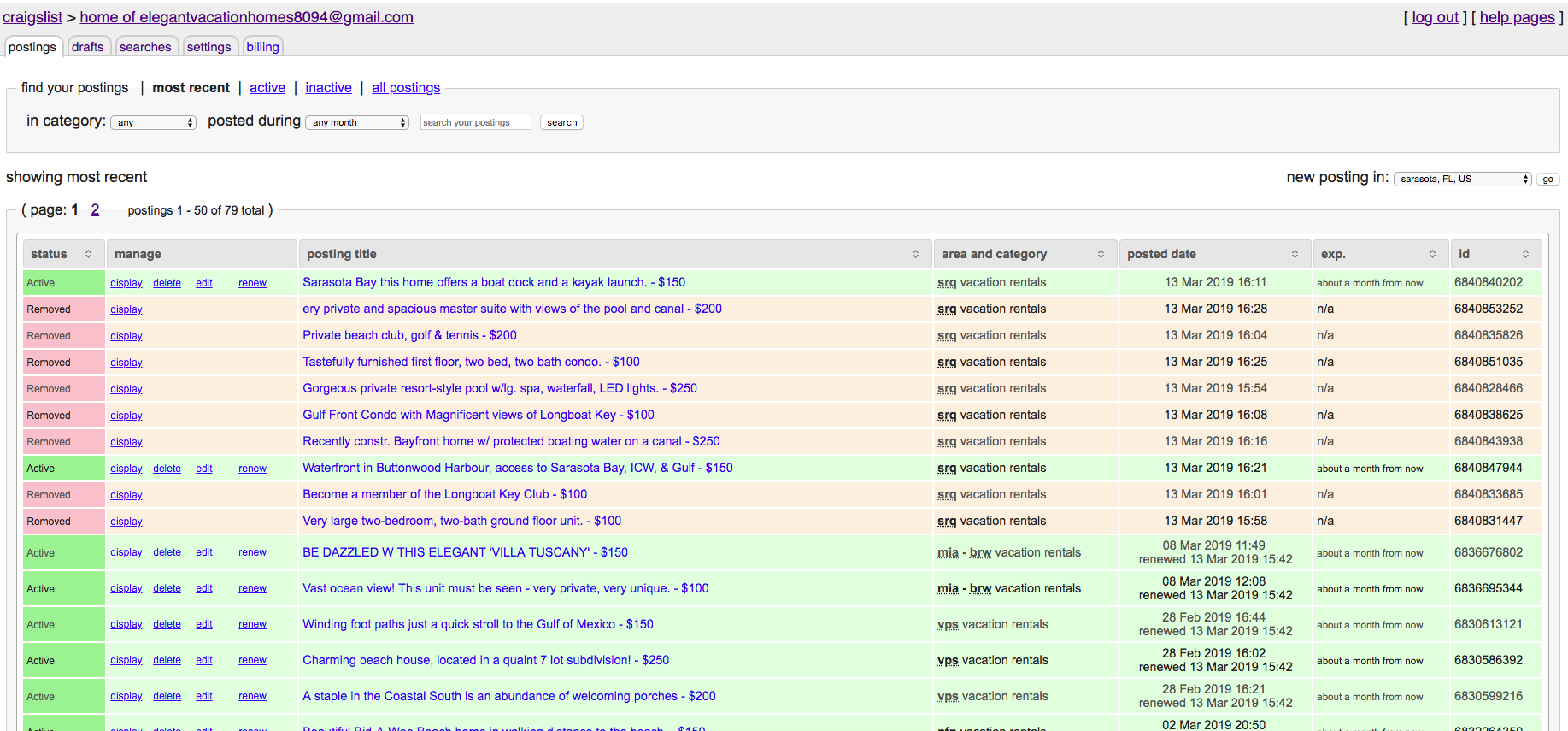Open Tastefully furnished first floor condo posting

tap(471, 362)
